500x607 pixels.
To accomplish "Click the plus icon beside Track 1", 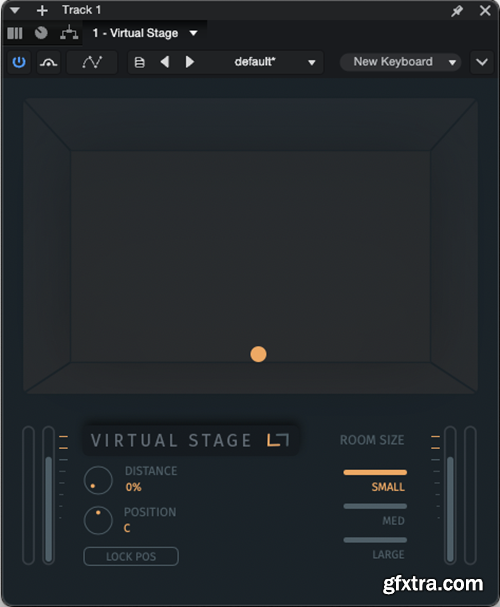I will (x=42, y=10).
